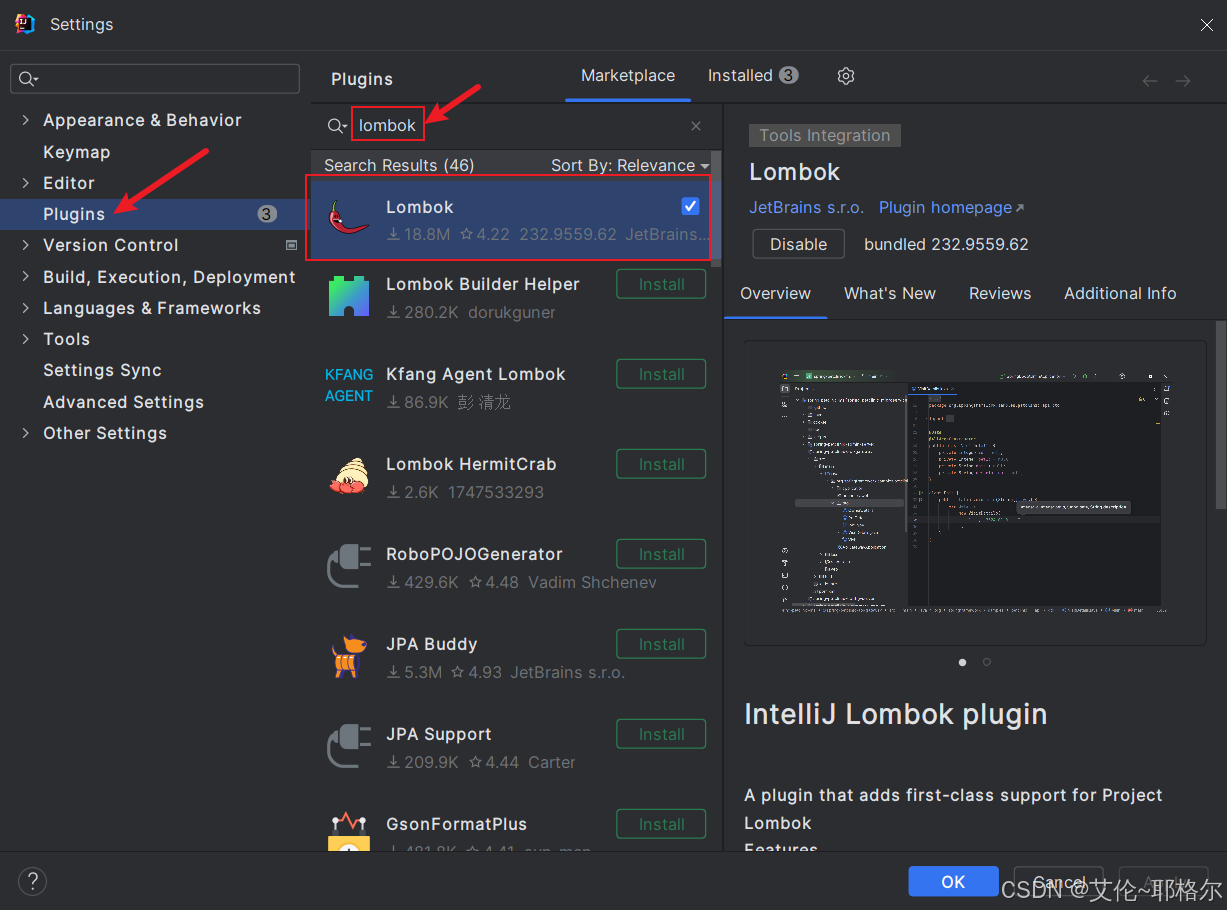Click the Tools Integration category tag

[x=825, y=135]
